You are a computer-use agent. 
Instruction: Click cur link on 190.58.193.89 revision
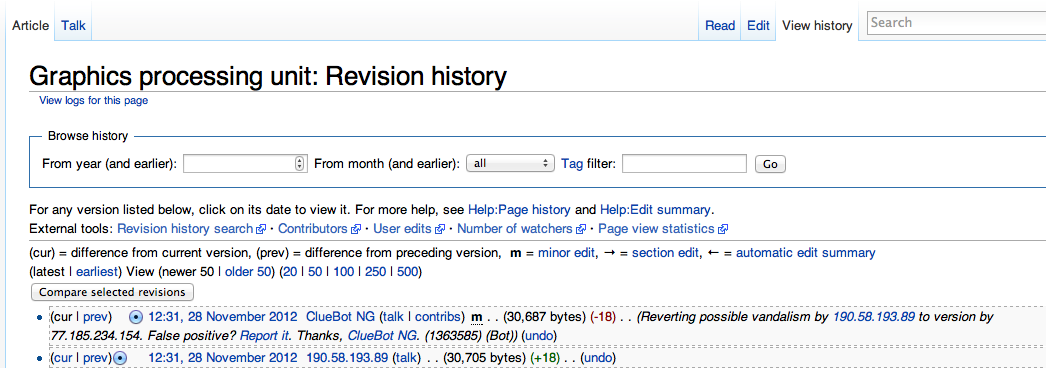click(63, 358)
